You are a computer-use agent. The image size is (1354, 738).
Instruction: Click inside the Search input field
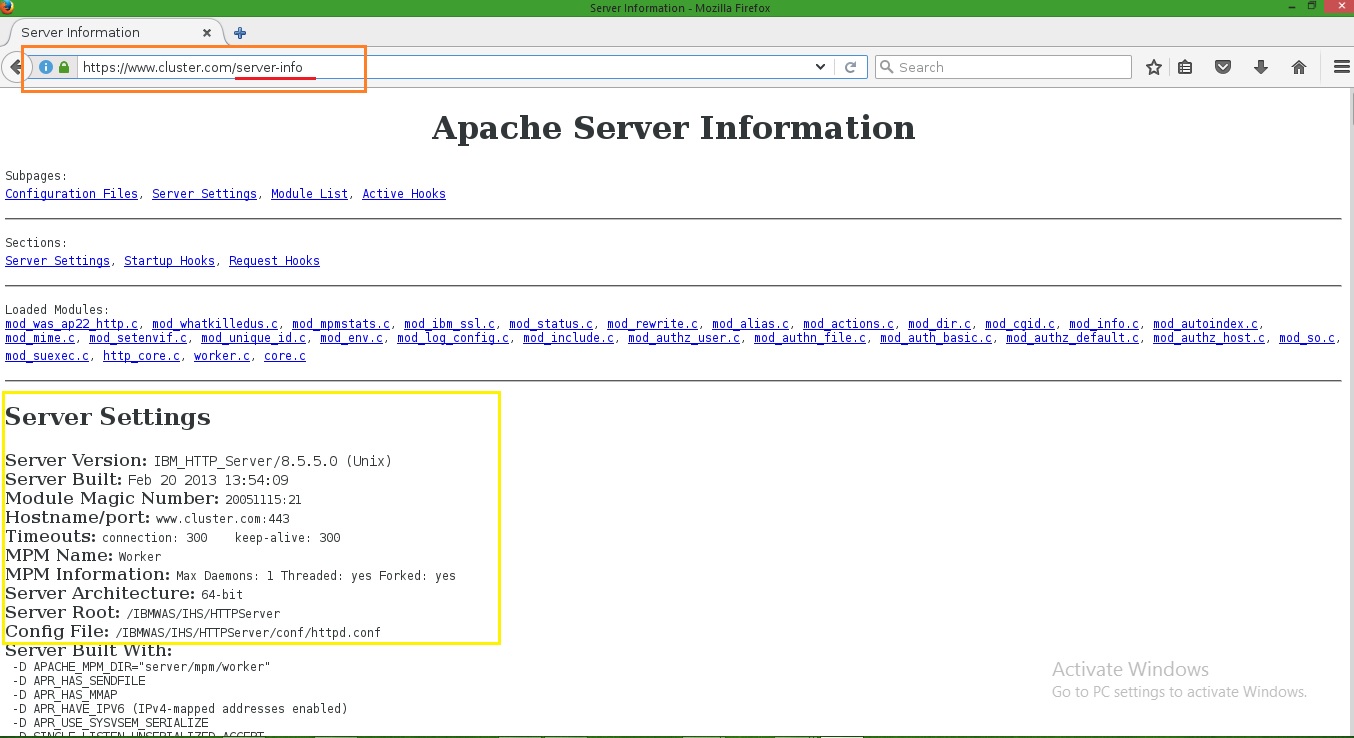click(x=1000, y=66)
